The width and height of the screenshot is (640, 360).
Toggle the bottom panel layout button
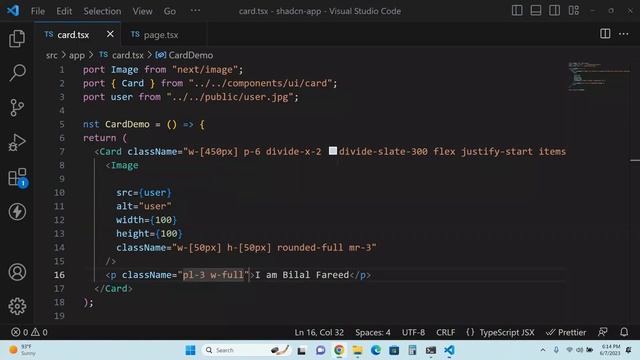coord(536,11)
